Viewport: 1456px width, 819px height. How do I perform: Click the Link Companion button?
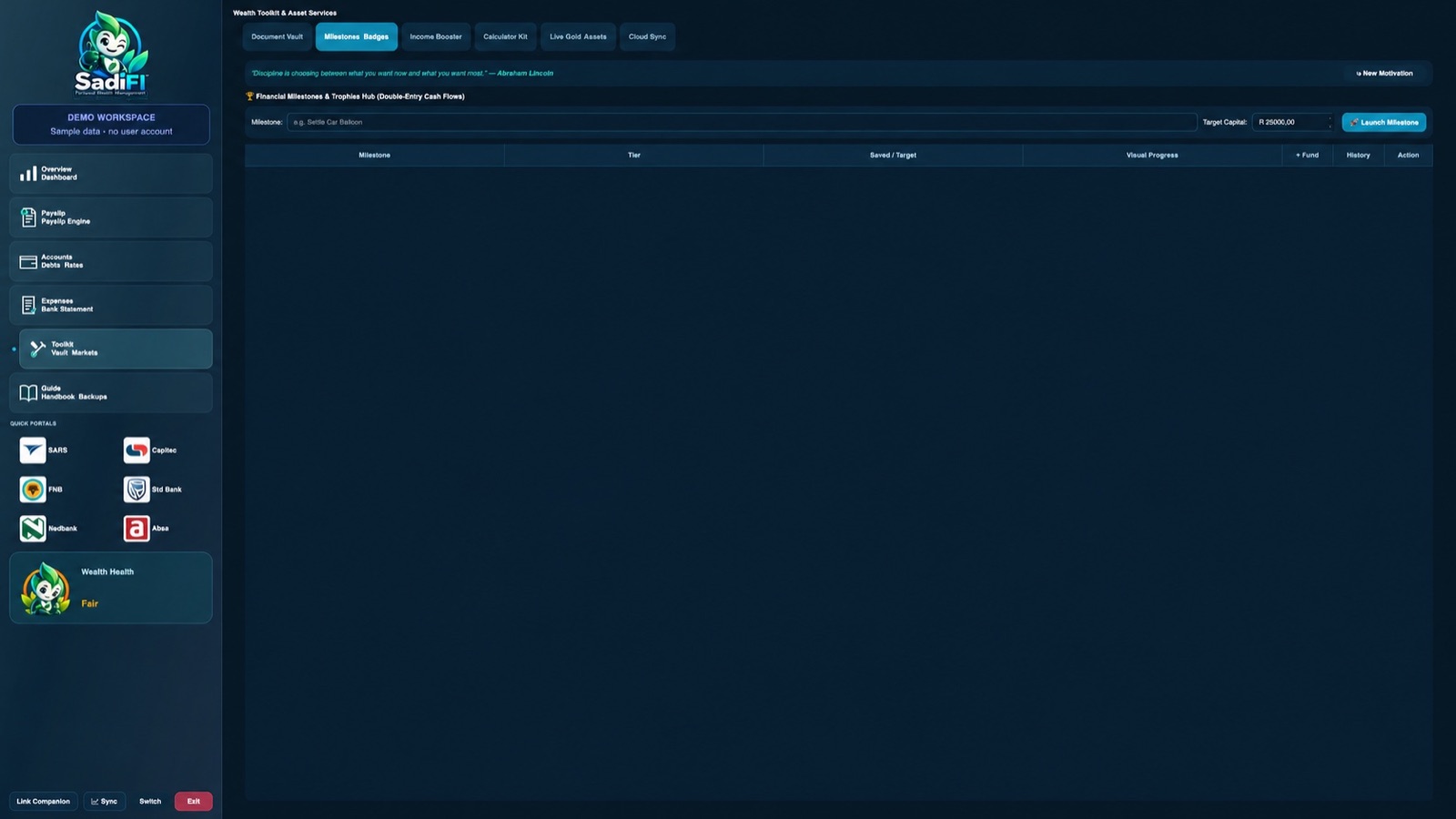pyautogui.click(x=43, y=801)
